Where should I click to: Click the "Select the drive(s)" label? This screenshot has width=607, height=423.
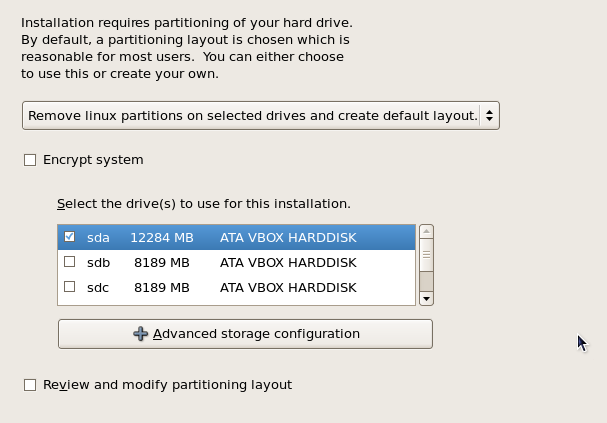[203, 204]
